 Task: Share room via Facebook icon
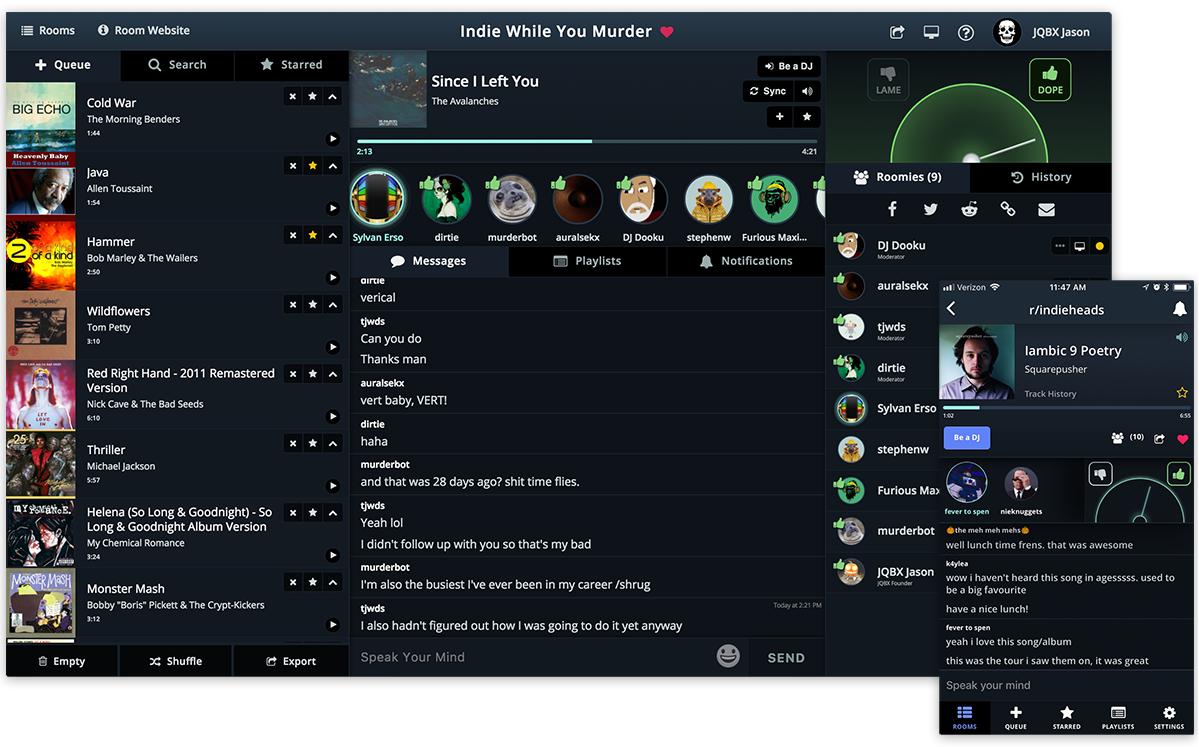892,209
